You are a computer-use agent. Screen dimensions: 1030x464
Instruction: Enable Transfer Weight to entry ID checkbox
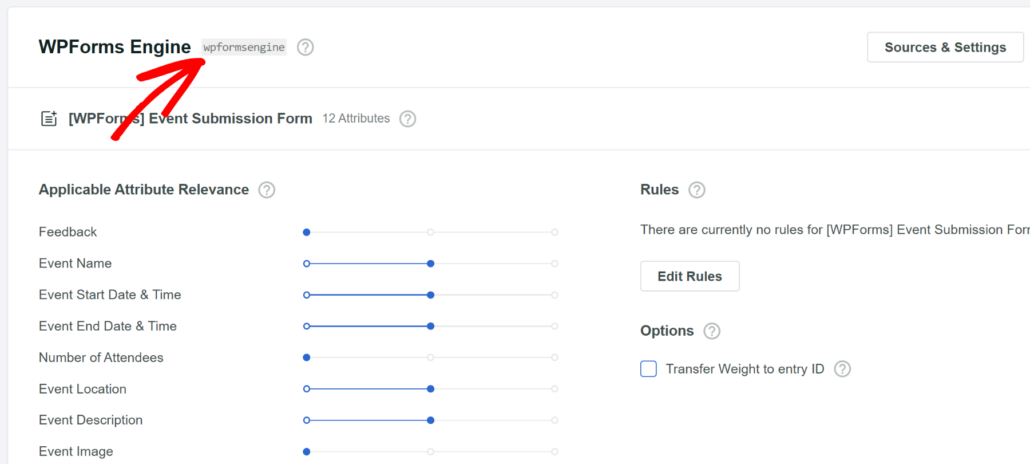648,369
